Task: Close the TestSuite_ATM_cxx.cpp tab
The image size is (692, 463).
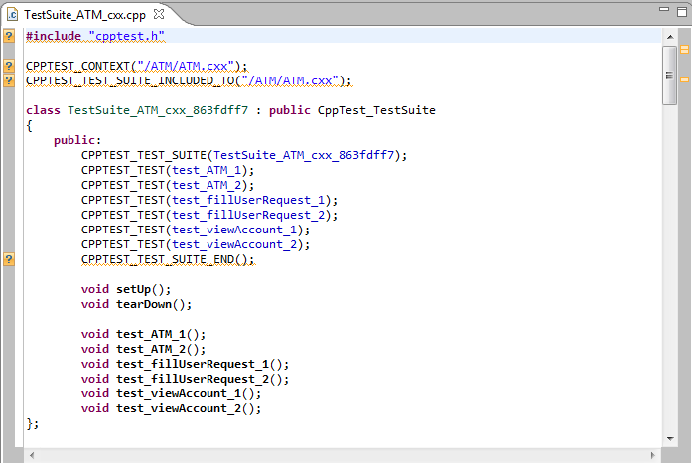Action: [x=159, y=15]
